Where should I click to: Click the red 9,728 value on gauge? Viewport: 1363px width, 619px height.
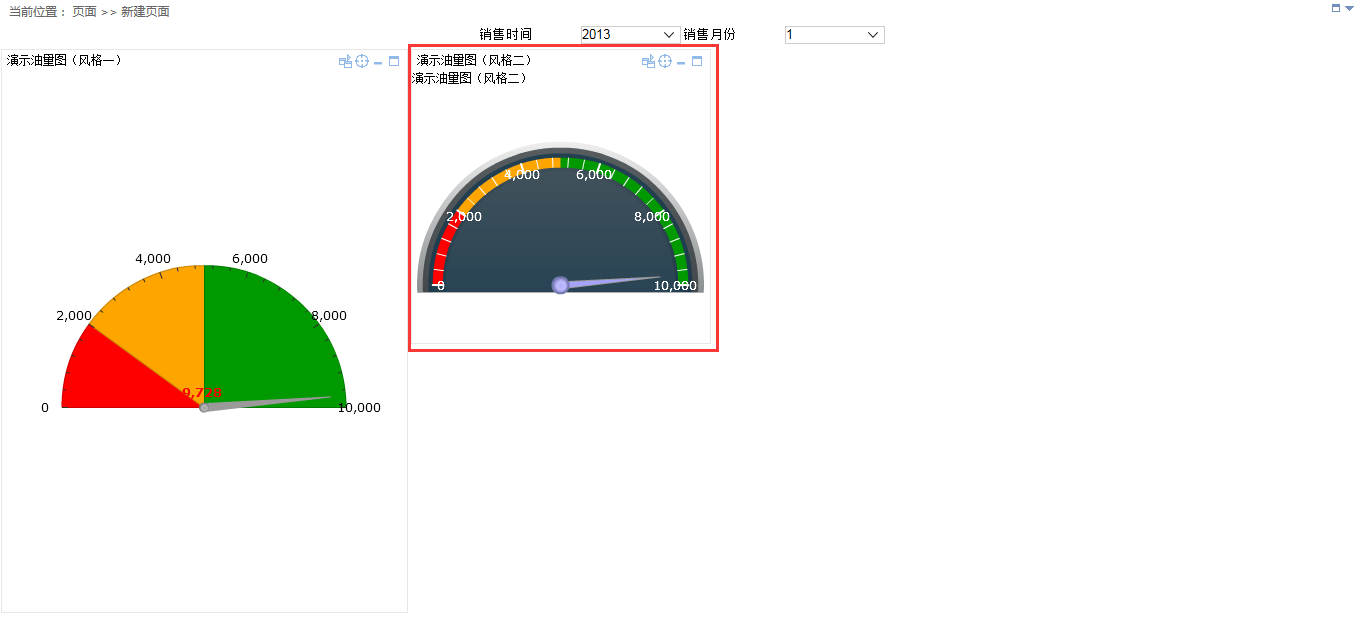pyautogui.click(x=202, y=393)
